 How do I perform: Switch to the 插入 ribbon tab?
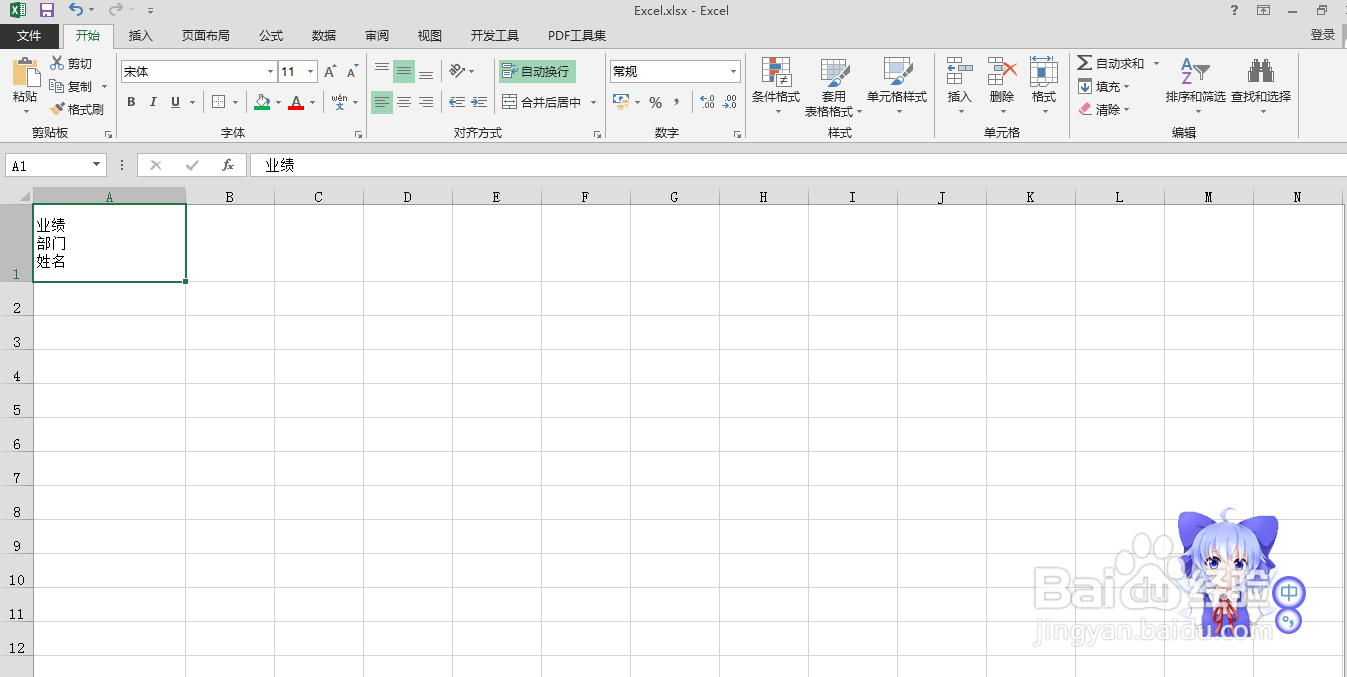pyautogui.click(x=139, y=35)
